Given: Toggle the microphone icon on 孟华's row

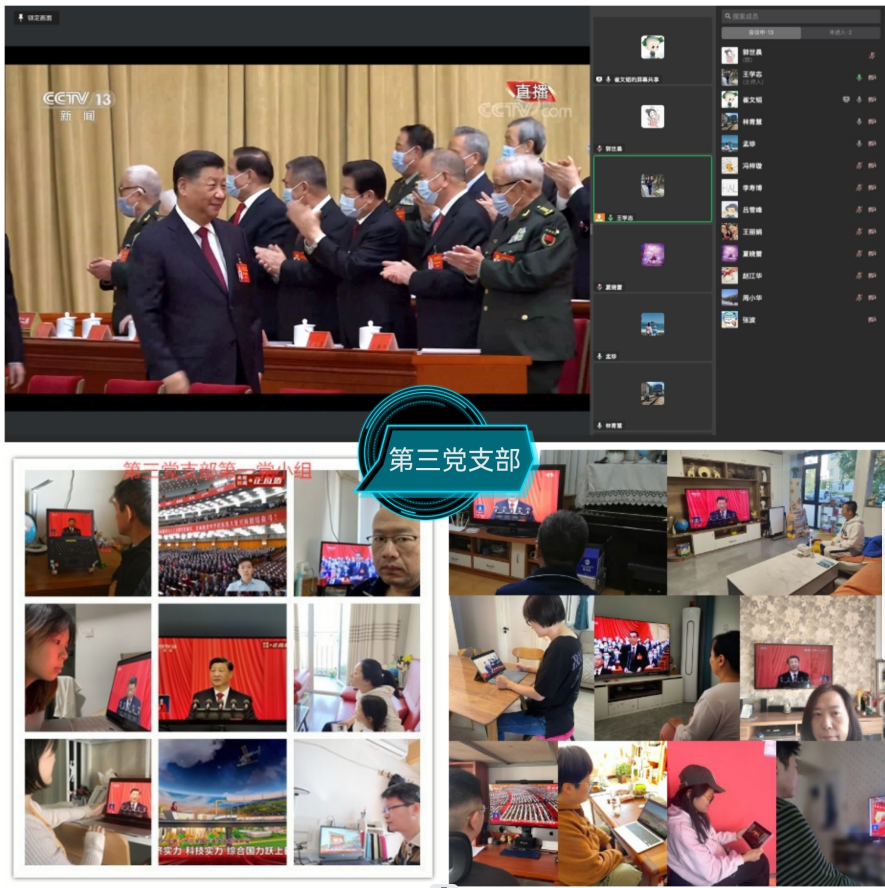Looking at the screenshot, I should click(859, 143).
